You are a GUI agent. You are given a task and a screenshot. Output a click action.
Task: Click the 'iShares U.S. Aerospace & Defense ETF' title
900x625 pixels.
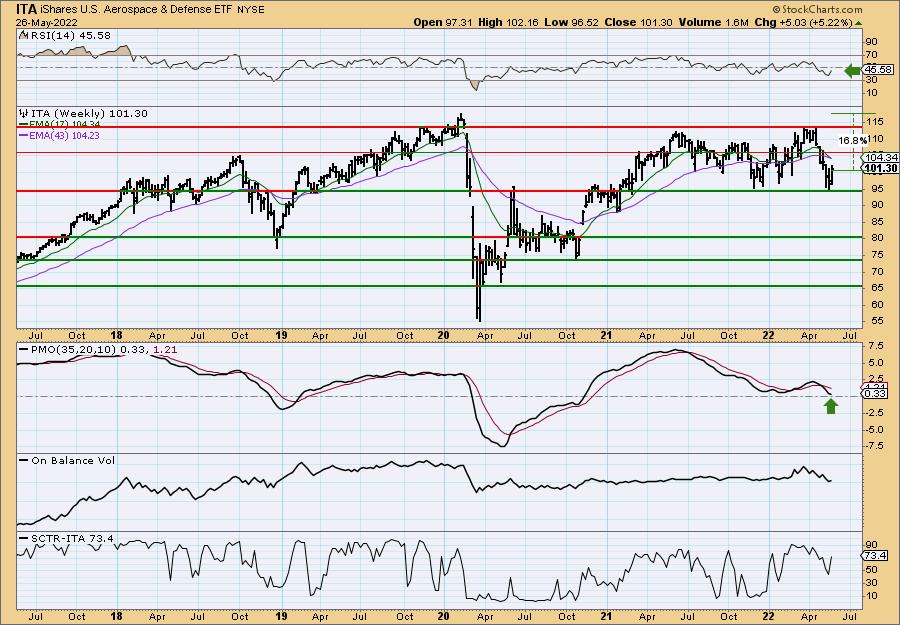[138, 10]
